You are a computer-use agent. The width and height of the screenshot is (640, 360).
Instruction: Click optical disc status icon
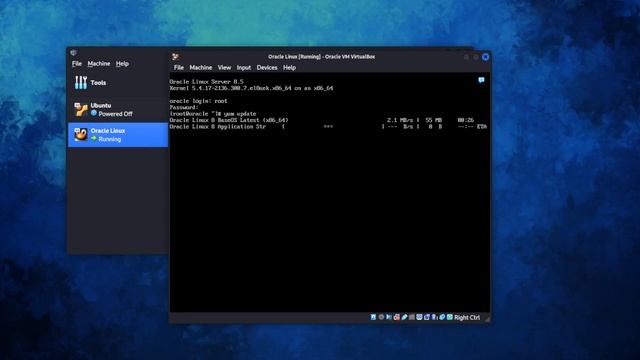point(381,317)
